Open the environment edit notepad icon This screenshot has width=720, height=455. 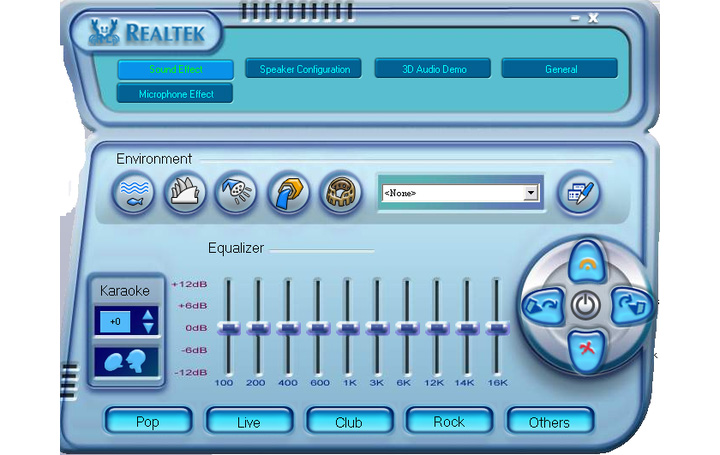click(578, 193)
